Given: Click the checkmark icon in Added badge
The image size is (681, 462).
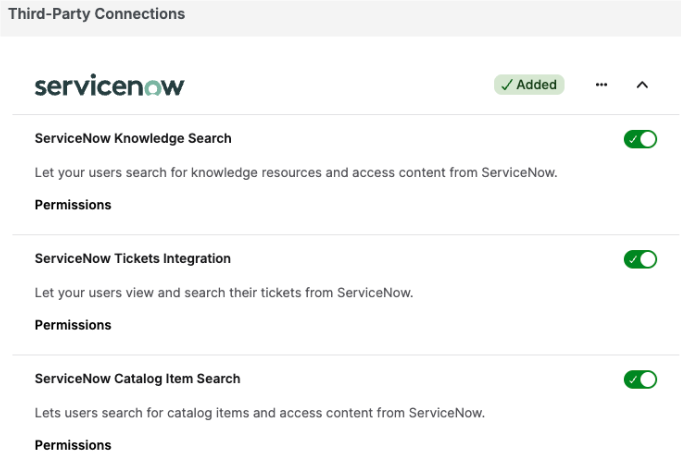Looking at the screenshot, I should click(507, 85).
